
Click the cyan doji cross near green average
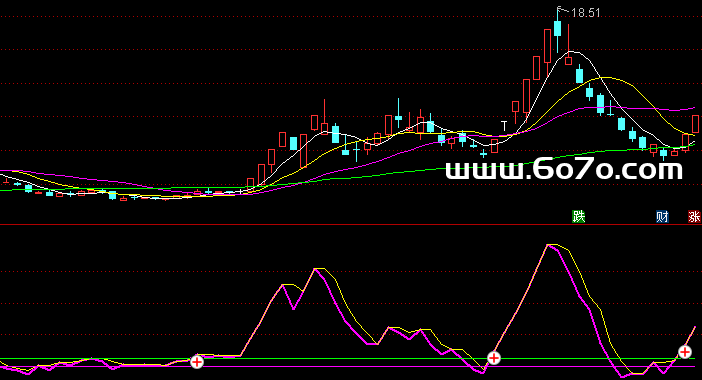[484, 154]
